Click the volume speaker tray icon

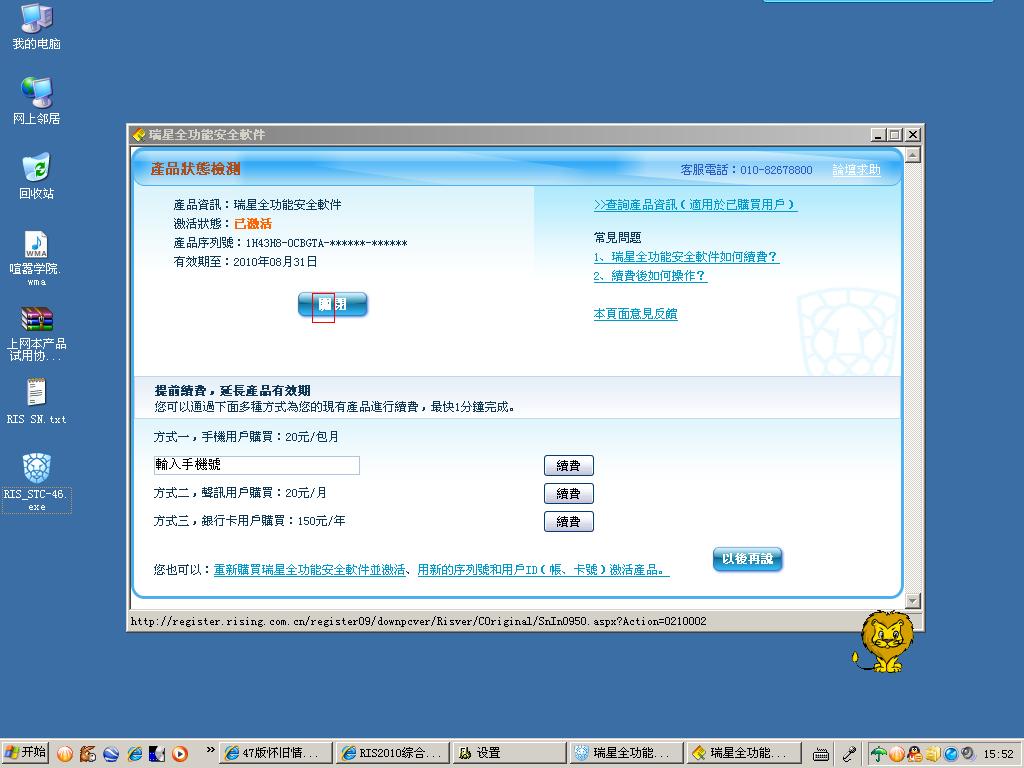[967, 754]
